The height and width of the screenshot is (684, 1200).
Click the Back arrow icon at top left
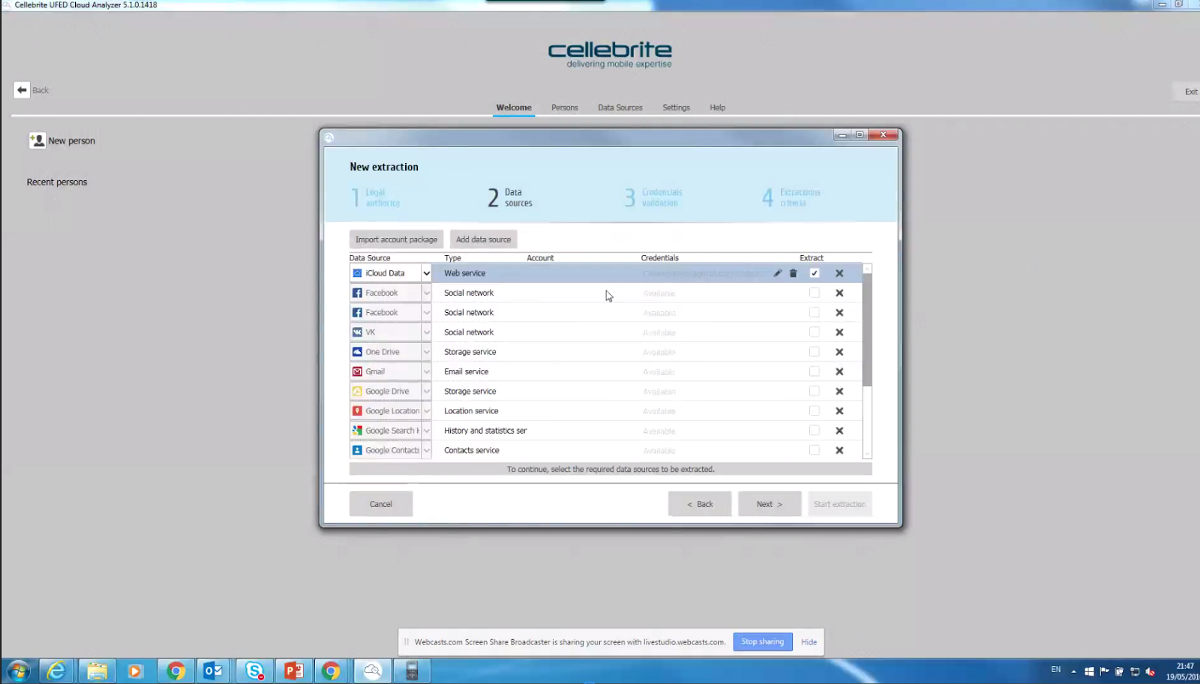(x=22, y=90)
